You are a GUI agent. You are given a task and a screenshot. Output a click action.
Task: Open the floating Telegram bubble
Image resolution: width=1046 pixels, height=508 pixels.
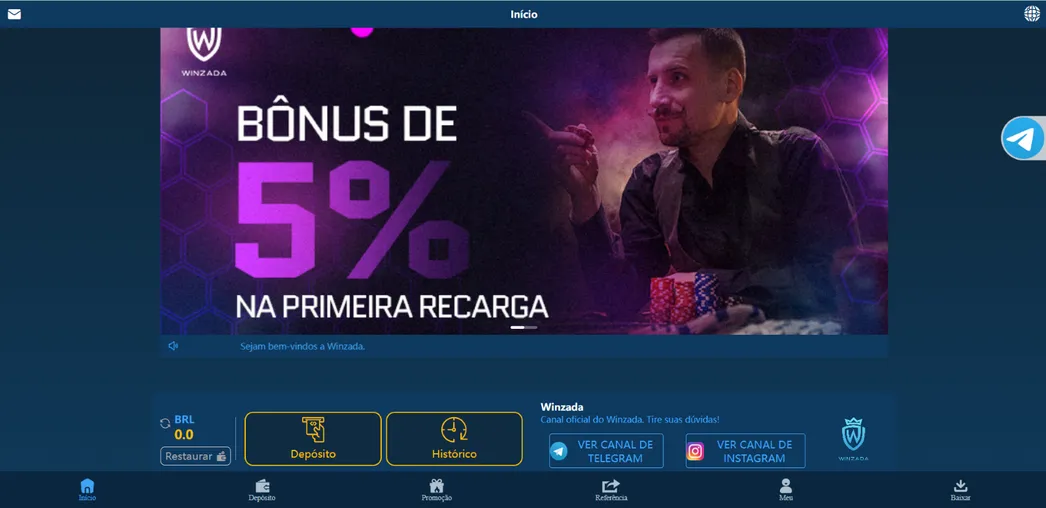tap(1023, 139)
